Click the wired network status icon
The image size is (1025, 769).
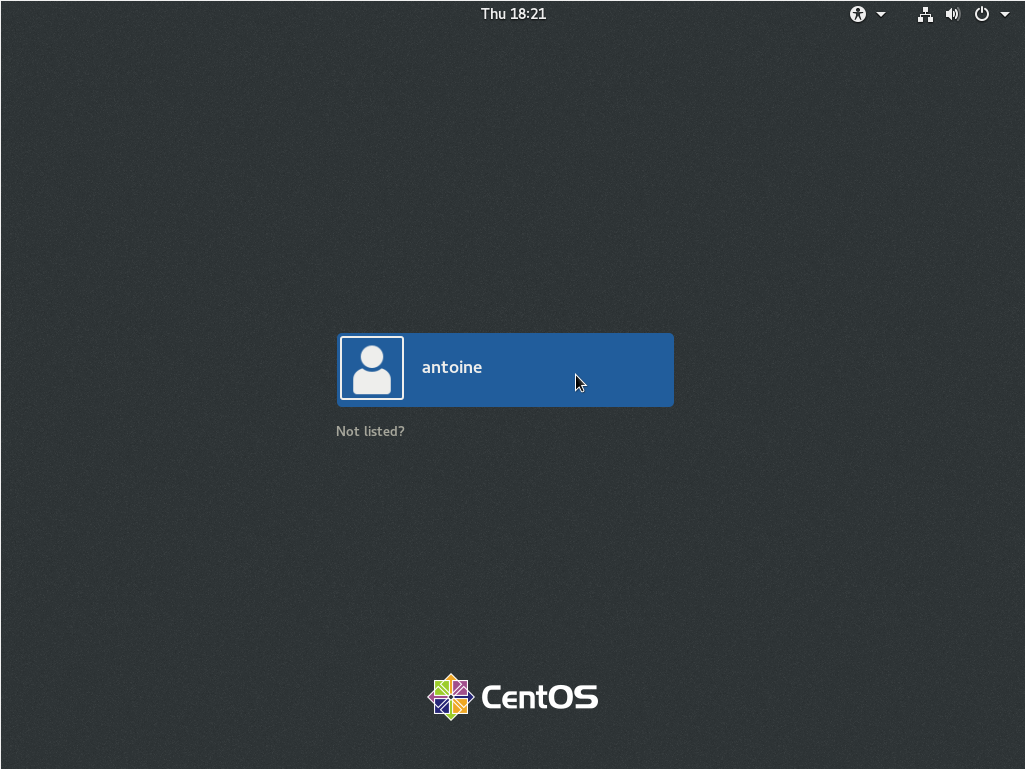coord(925,14)
